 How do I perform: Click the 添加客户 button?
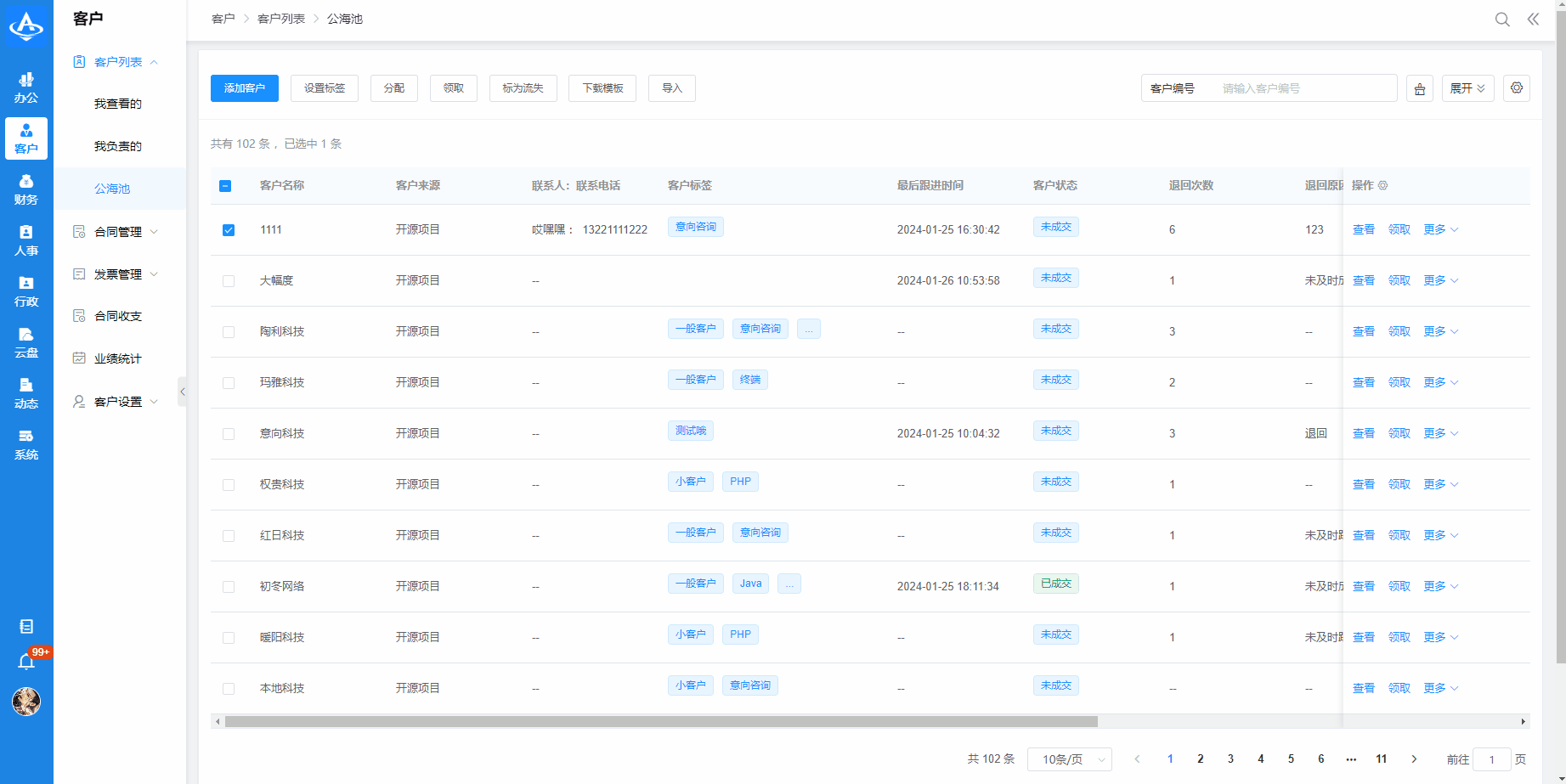pos(244,87)
